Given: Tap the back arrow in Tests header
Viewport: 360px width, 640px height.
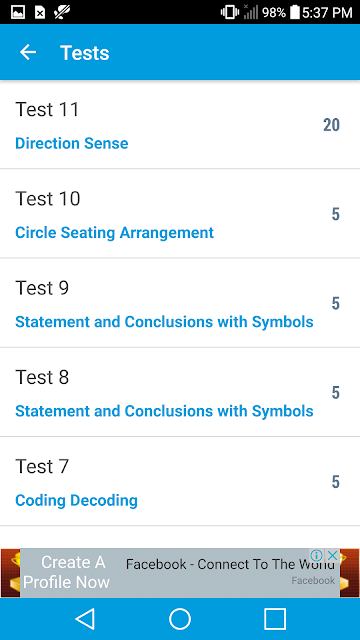Looking at the screenshot, I should [28, 53].
